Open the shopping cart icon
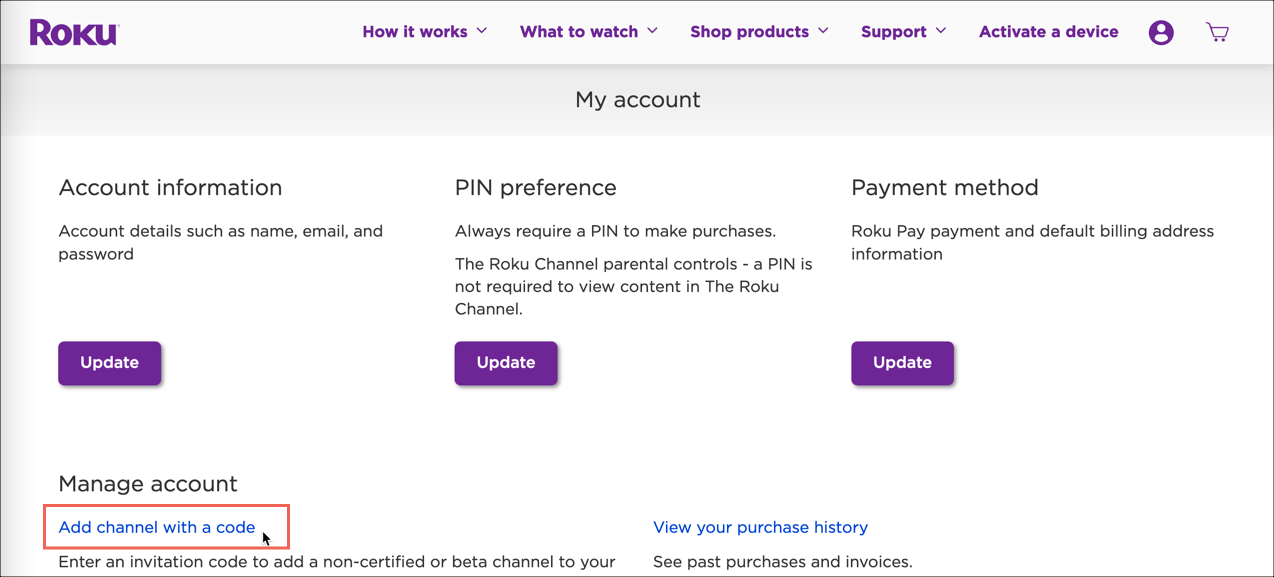The width and height of the screenshot is (1274, 577). (1217, 32)
